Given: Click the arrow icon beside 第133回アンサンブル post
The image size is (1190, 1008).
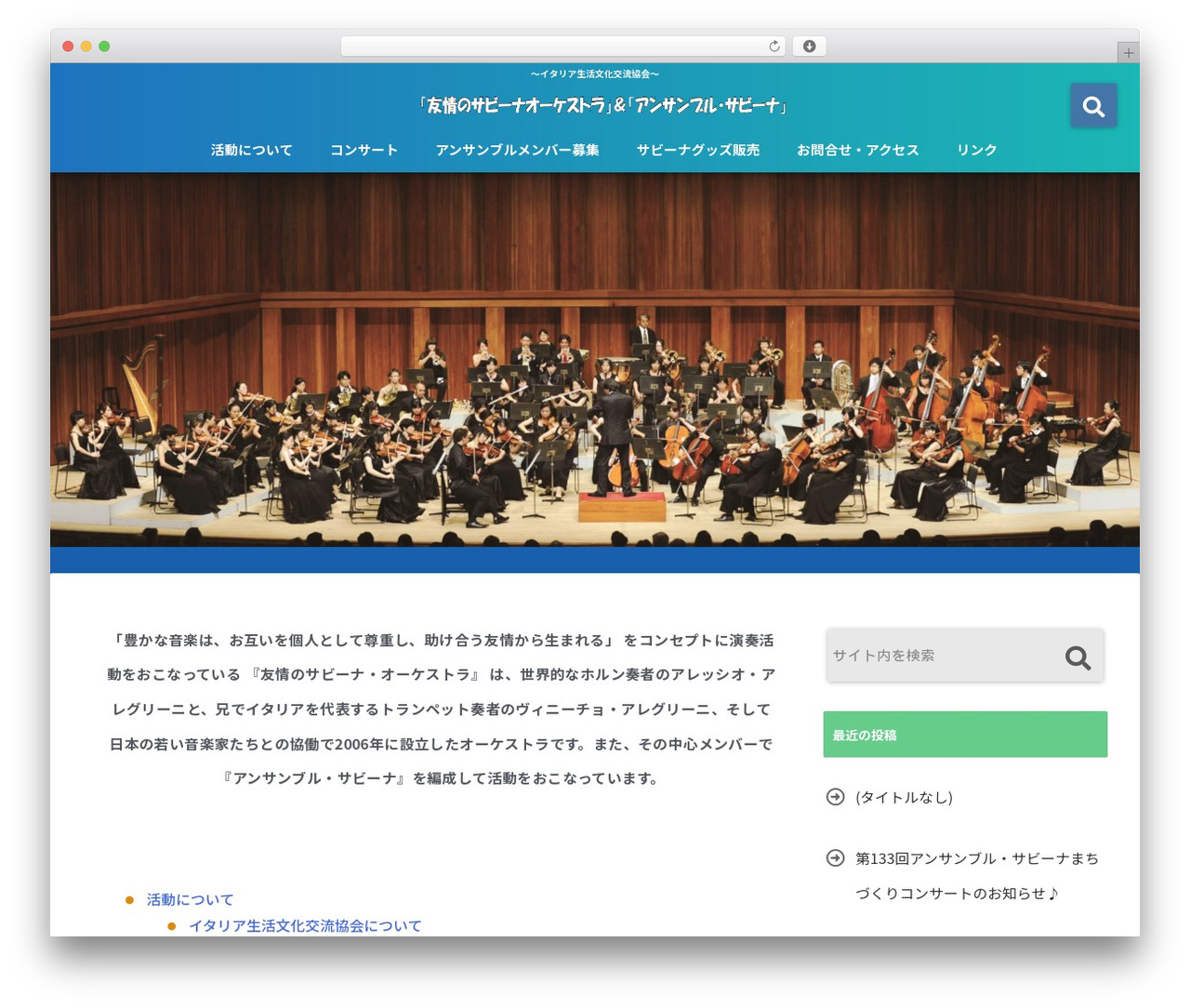Looking at the screenshot, I should click(835, 858).
